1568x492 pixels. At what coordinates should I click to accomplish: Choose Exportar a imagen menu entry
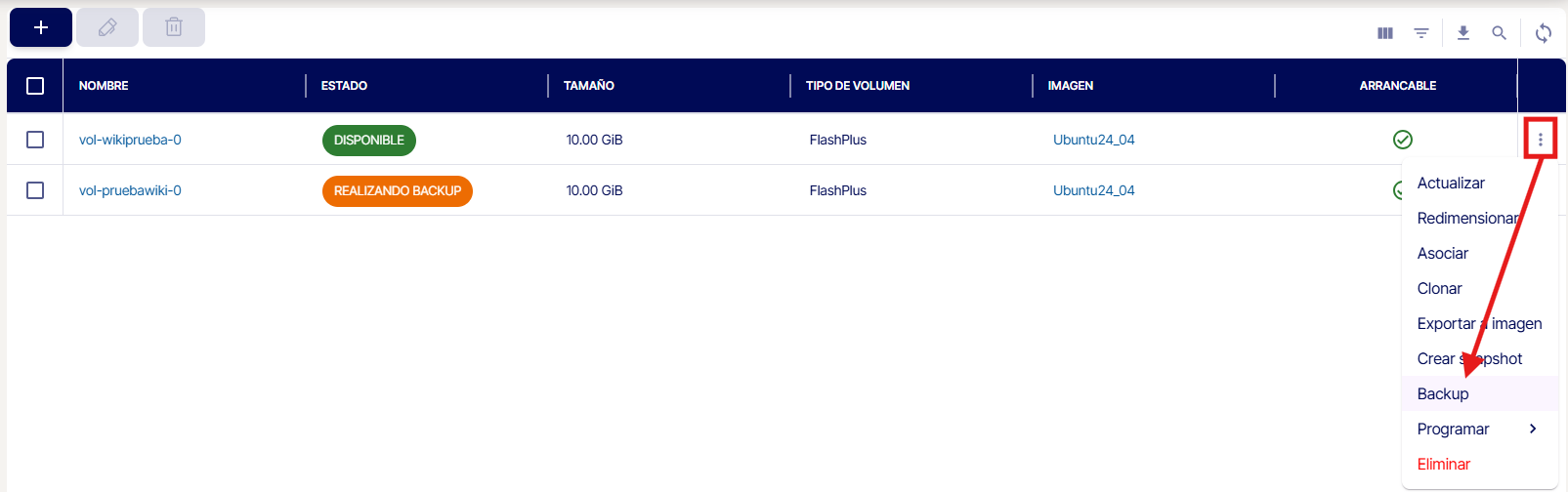(x=1480, y=323)
